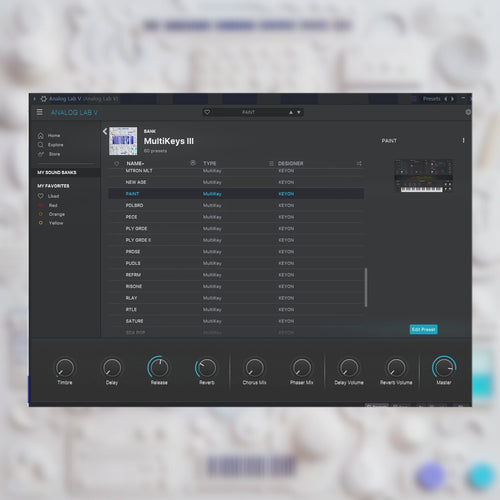Select the SATURE preset

[x=236, y=321]
